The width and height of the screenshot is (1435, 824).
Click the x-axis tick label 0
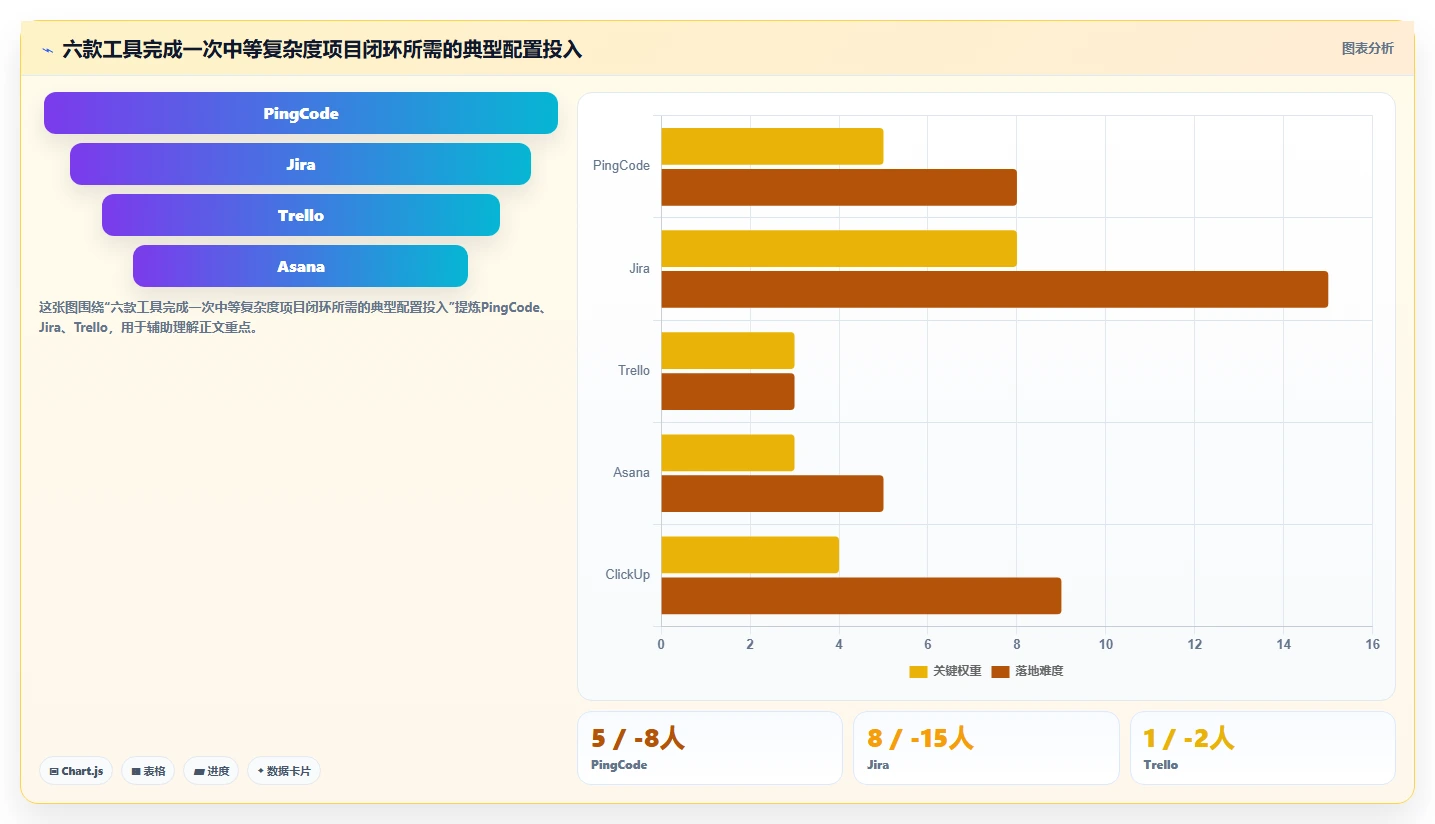[x=661, y=644]
